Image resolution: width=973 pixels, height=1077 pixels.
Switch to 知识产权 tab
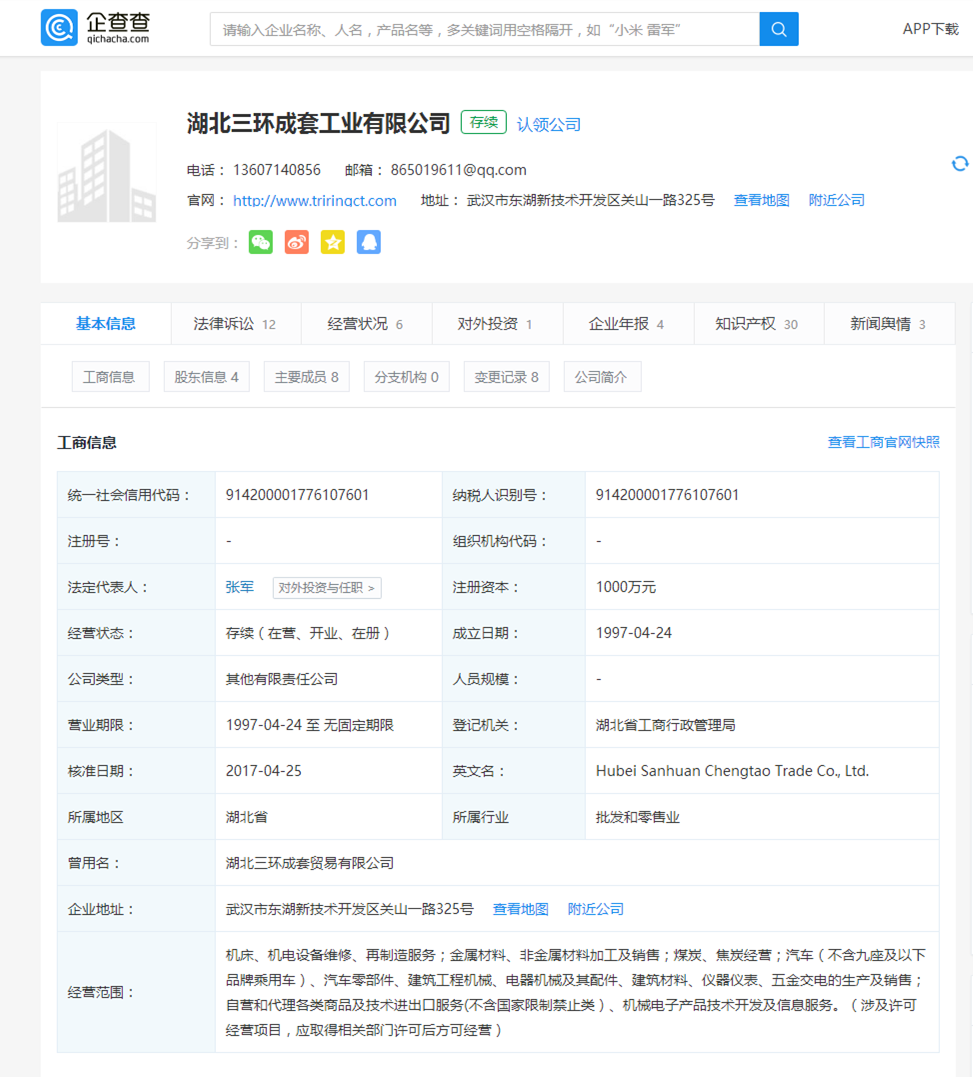tap(759, 324)
